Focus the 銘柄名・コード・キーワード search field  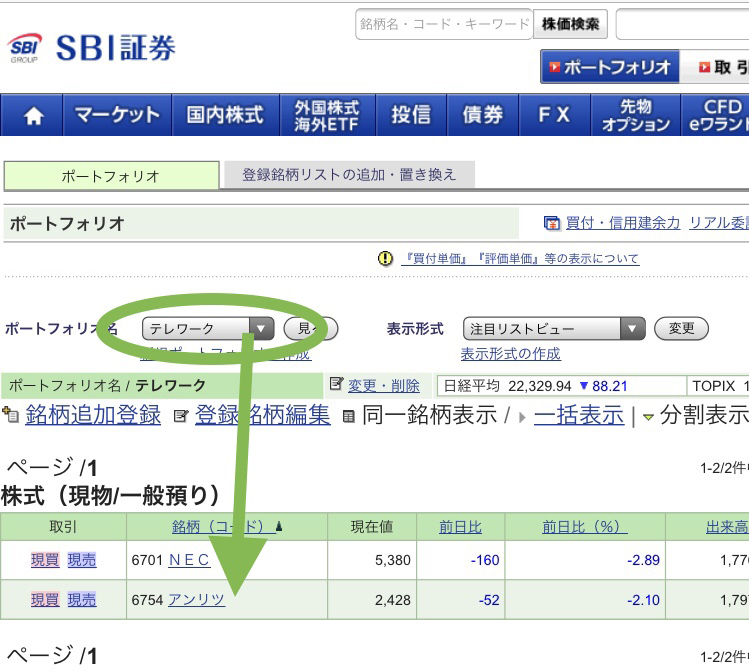(x=444, y=24)
